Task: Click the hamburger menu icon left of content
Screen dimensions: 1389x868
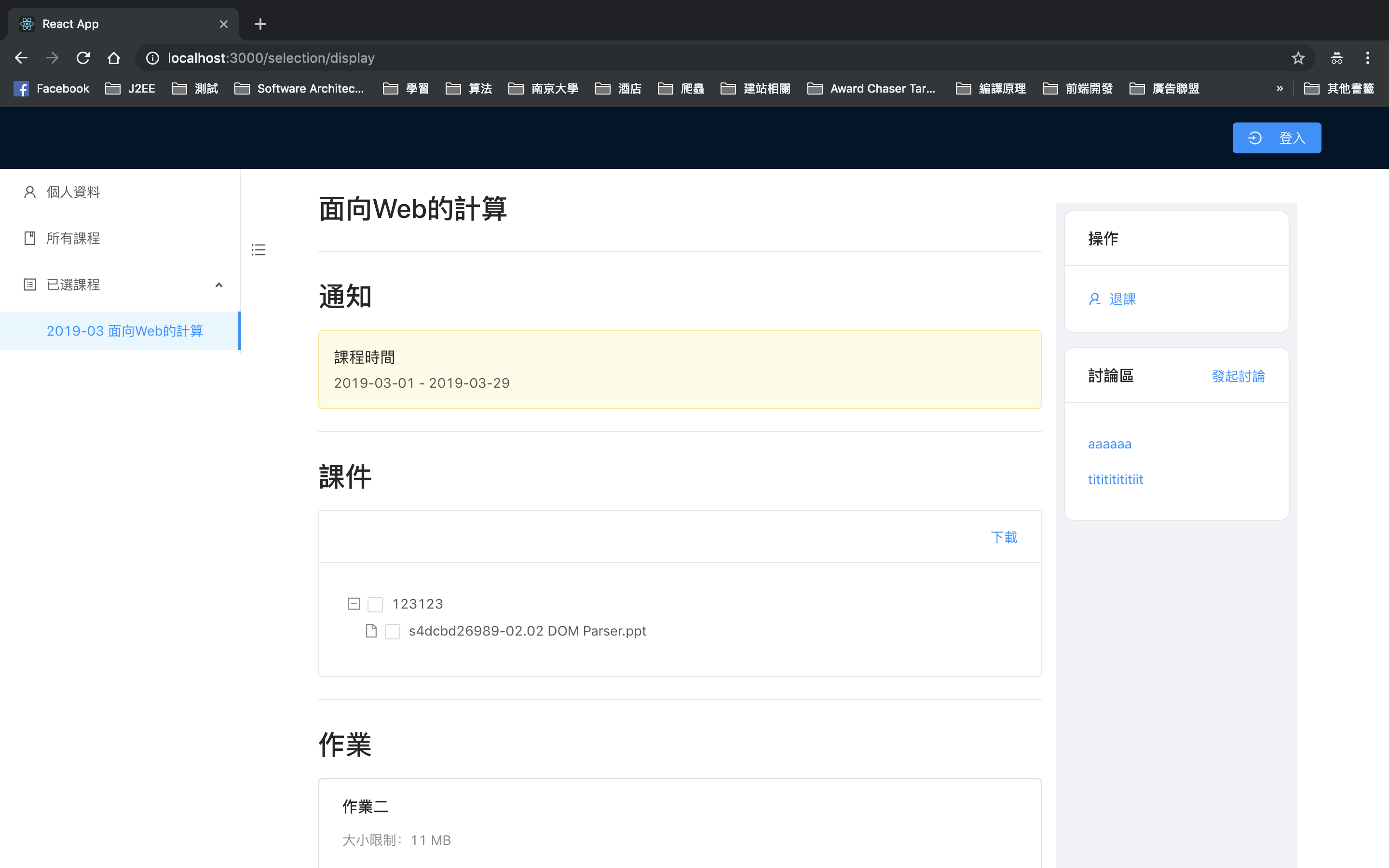Action: click(x=258, y=250)
